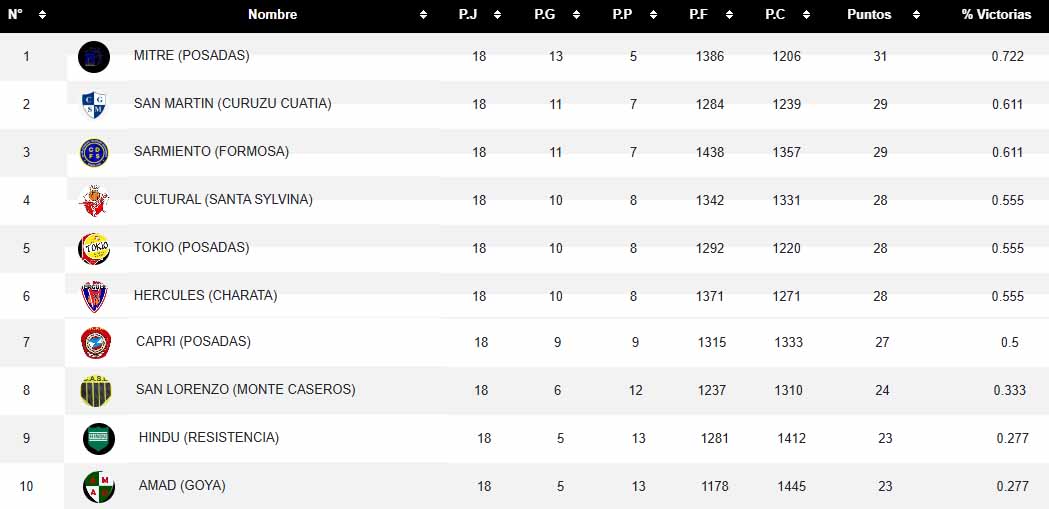Screen dimensions: 1049x509
Task: Click the AMAD (Goya) team logo
Action: point(99,487)
